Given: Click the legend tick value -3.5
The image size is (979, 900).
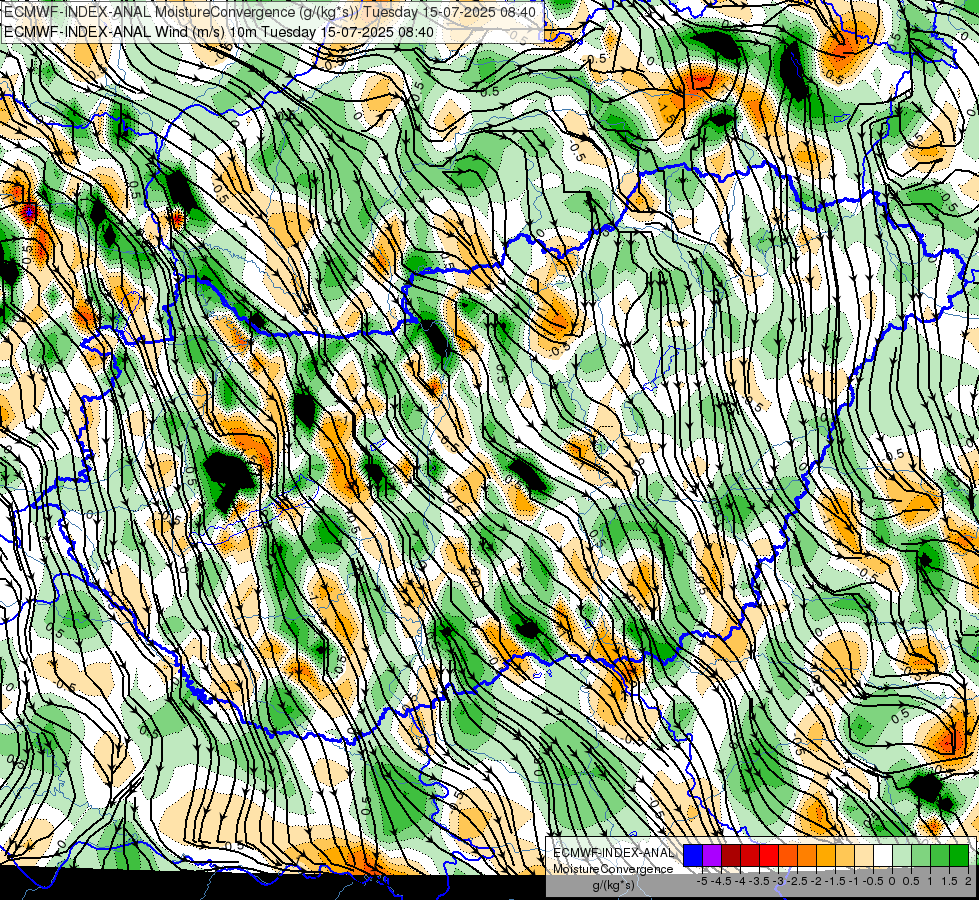Looking at the screenshot, I should pyautogui.click(x=759, y=881).
